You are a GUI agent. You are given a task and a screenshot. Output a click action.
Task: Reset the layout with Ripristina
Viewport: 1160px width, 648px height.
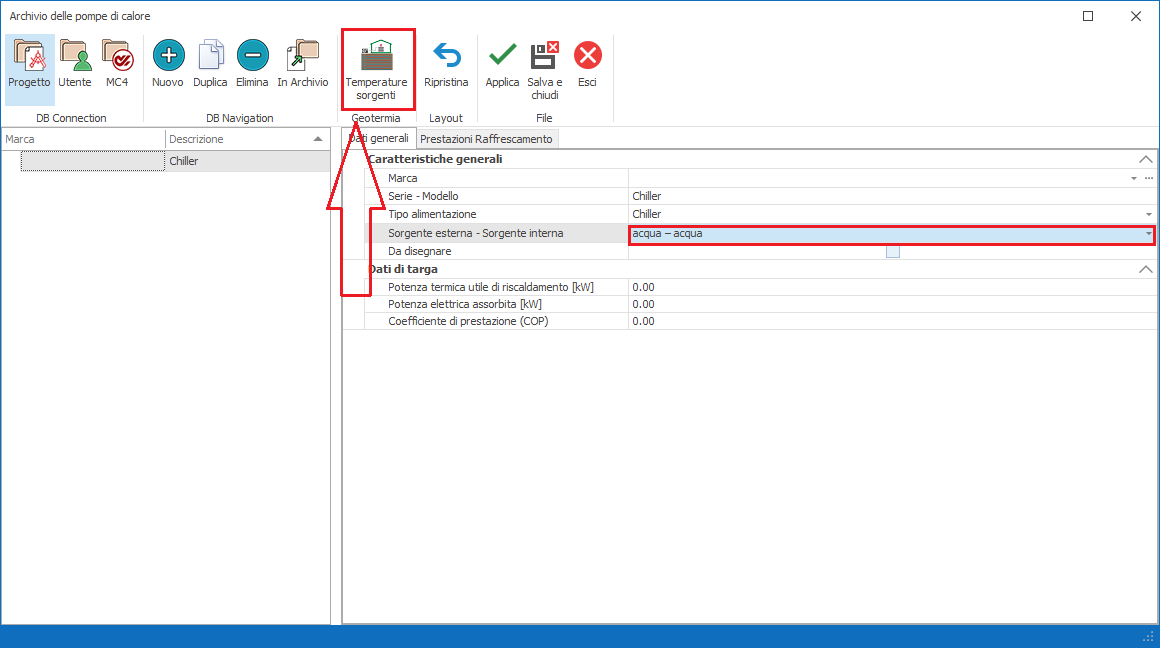tap(446, 64)
